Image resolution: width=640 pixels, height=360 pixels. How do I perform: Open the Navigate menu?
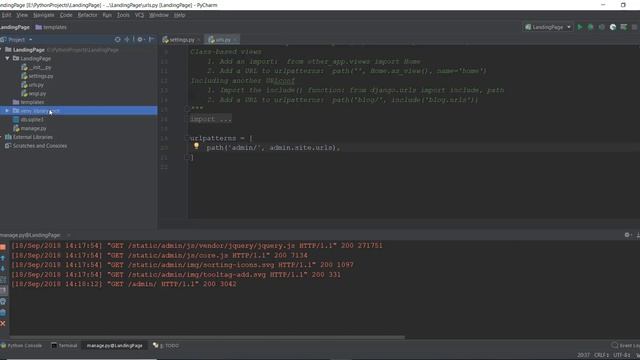tap(44, 15)
